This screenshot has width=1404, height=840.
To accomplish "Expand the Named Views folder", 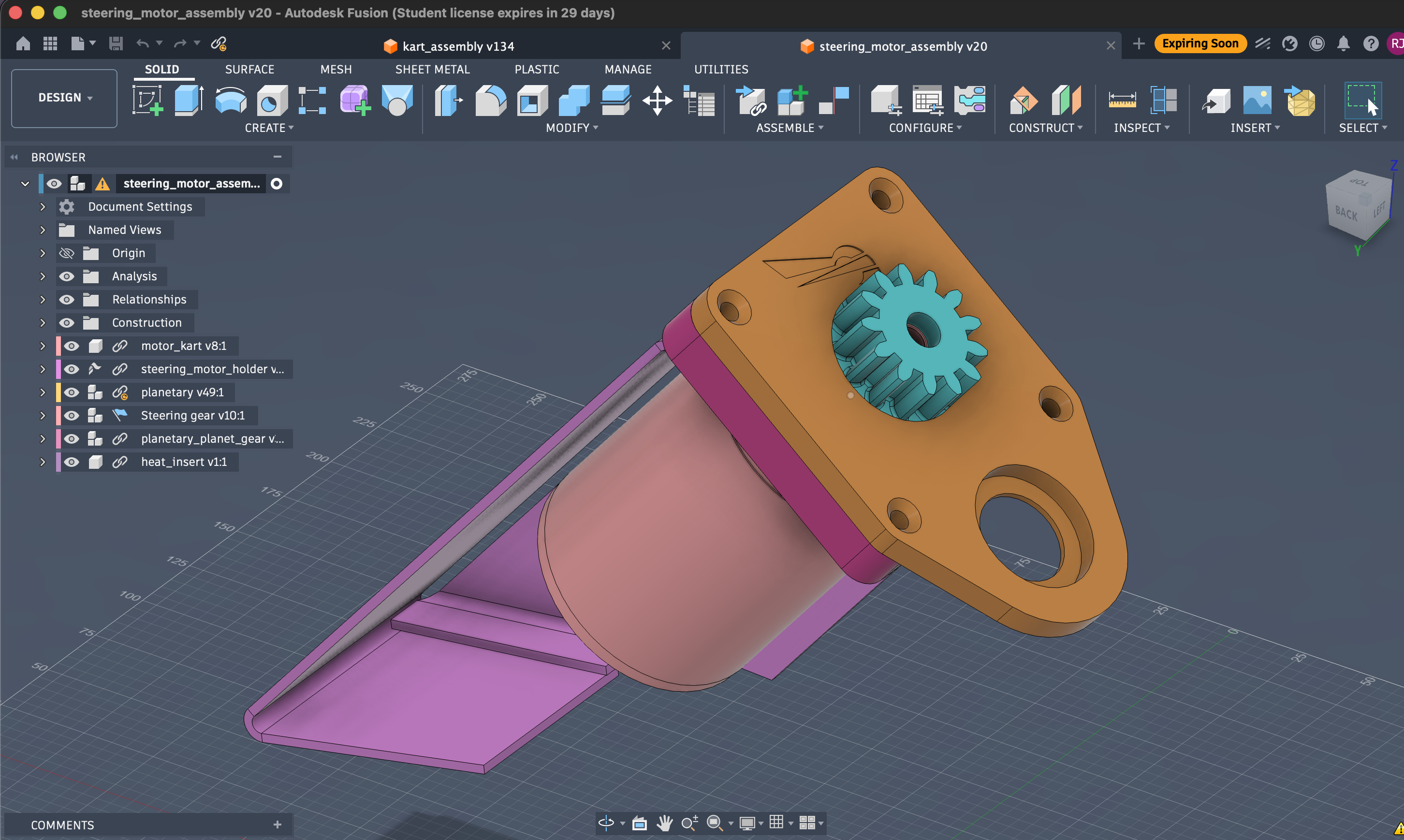I will click(x=43, y=230).
